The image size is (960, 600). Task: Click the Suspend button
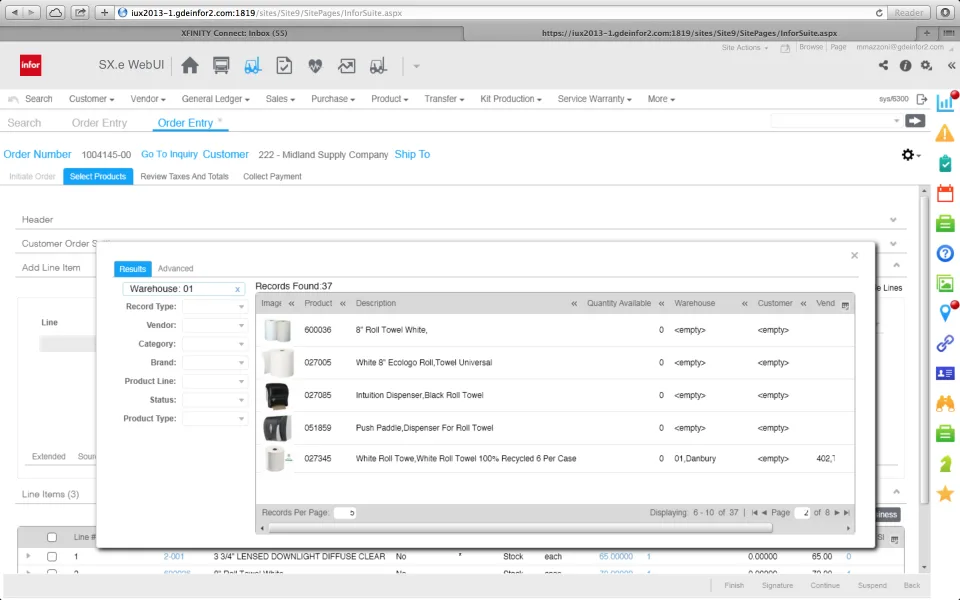click(x=872, y=585)
